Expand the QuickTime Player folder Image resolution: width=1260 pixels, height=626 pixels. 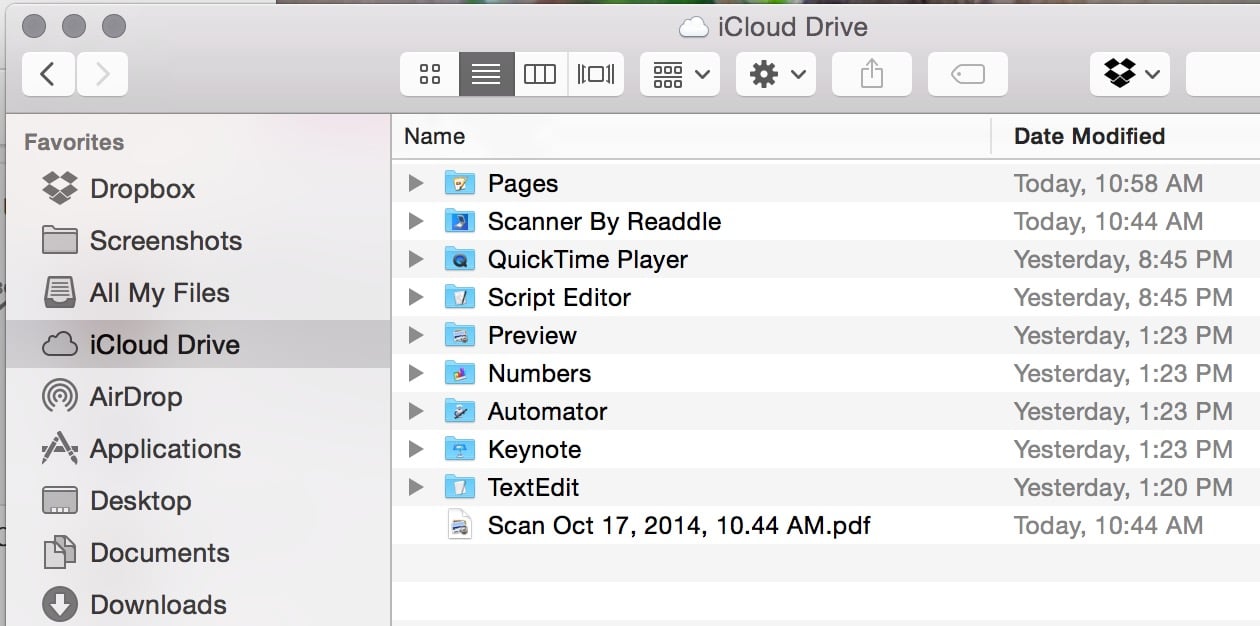coord(416,260)
